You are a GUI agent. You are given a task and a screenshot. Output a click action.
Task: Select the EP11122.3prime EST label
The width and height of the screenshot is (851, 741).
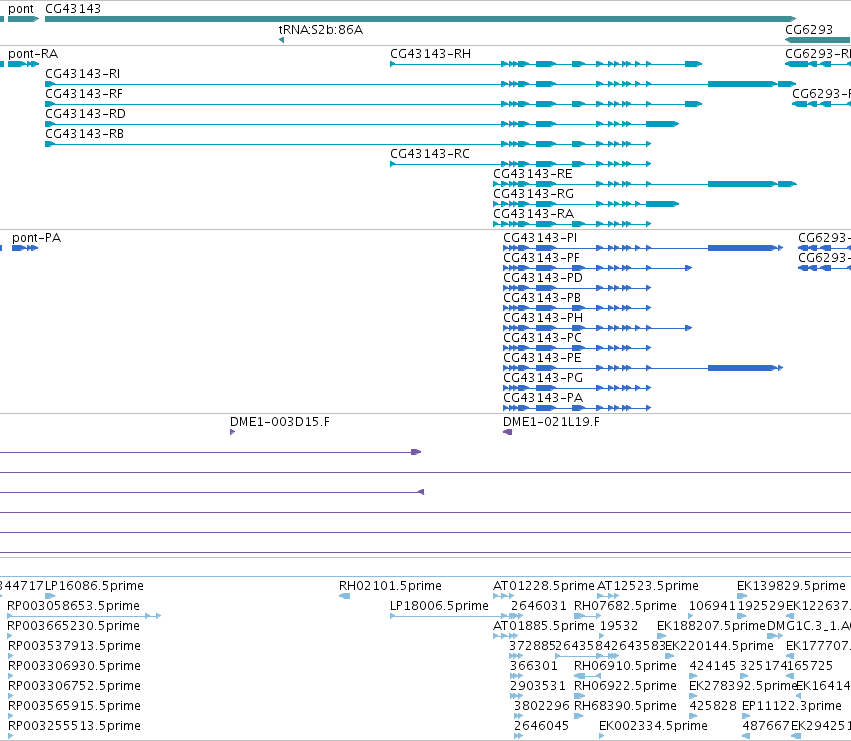(791, 706)
